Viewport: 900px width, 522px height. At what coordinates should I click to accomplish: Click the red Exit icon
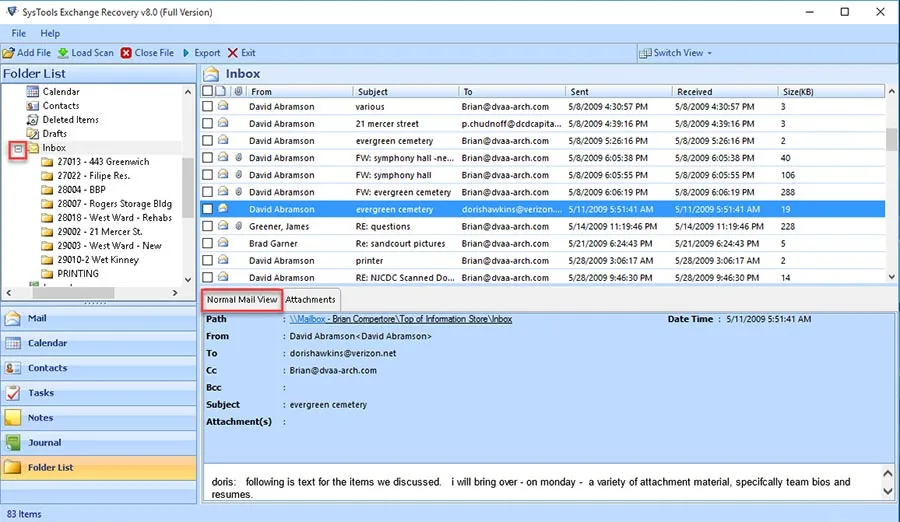(x=232, y=53)
